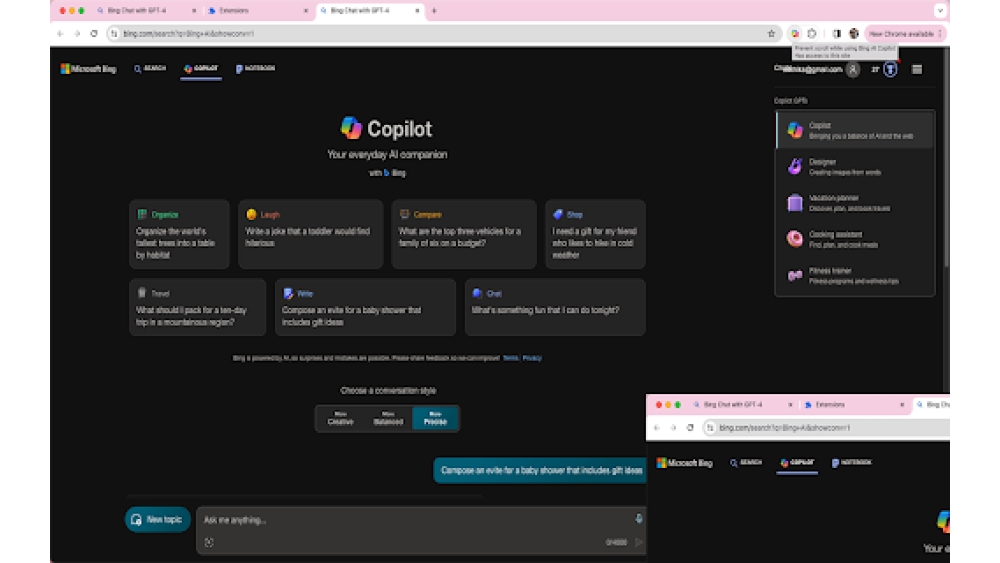Open the hamburger menu at top right
Screen dimensions: 1000x563
917,69
